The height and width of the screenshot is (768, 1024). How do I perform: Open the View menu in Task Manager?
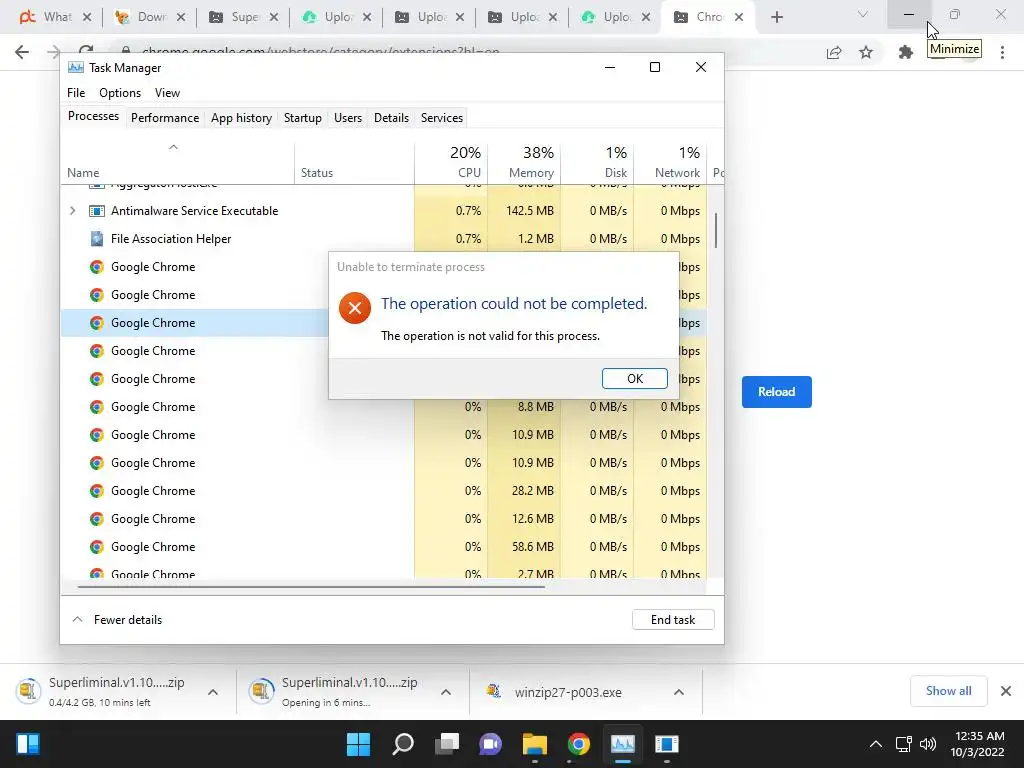[x=167, y=93]
